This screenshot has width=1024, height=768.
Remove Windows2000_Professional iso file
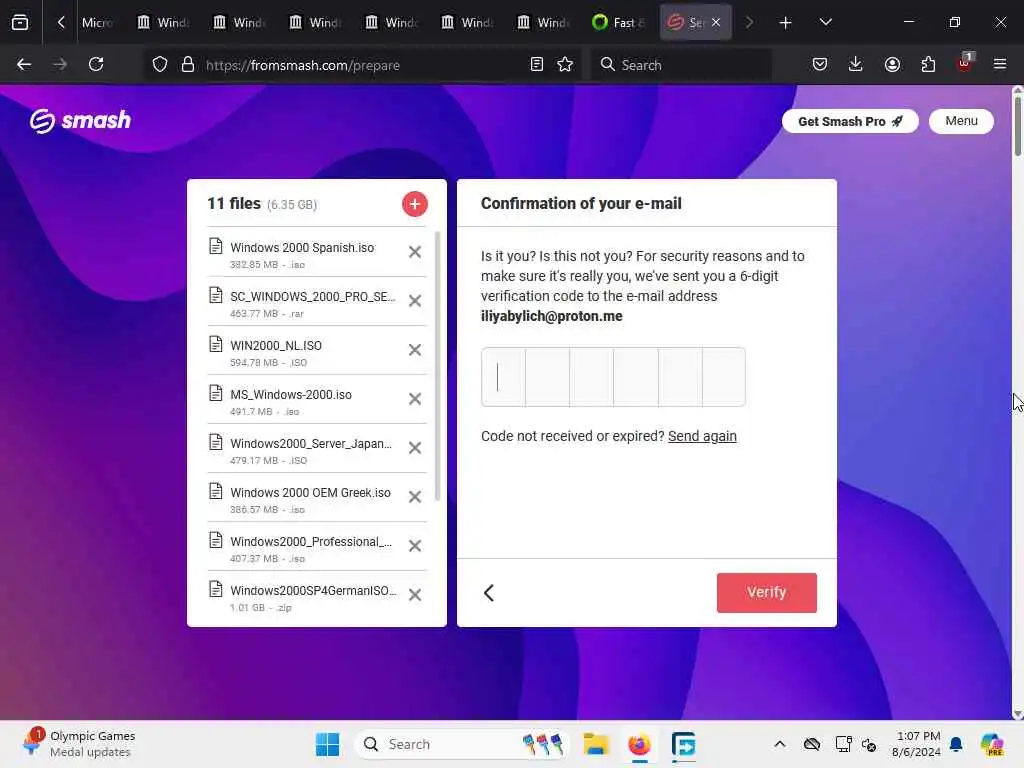point(415,545)
